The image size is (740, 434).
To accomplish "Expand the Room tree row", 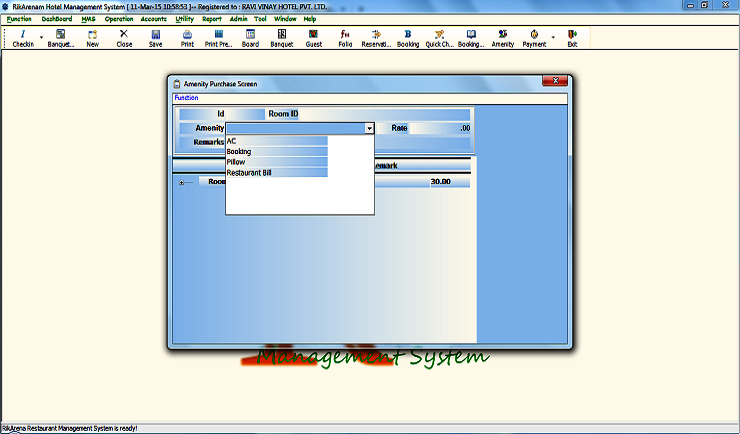I will point(182,182).
